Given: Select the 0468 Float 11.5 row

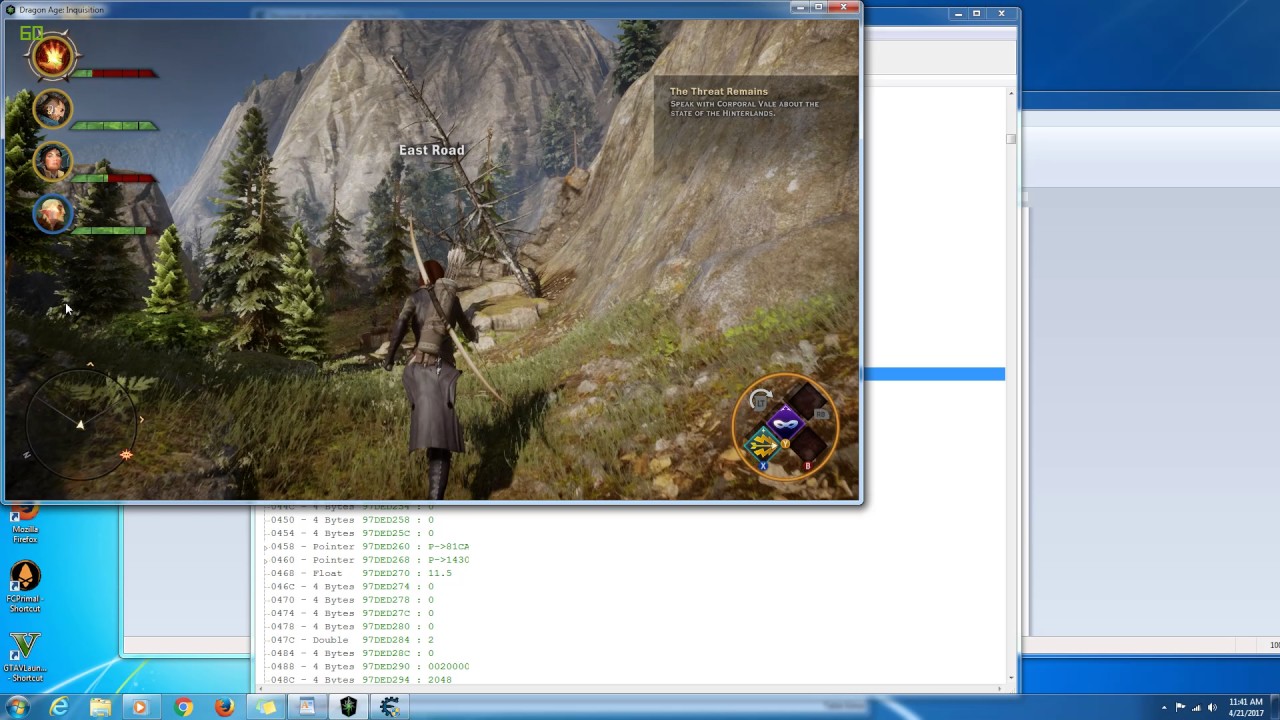Looking at the screenshot, I should [x=361, y=573].
